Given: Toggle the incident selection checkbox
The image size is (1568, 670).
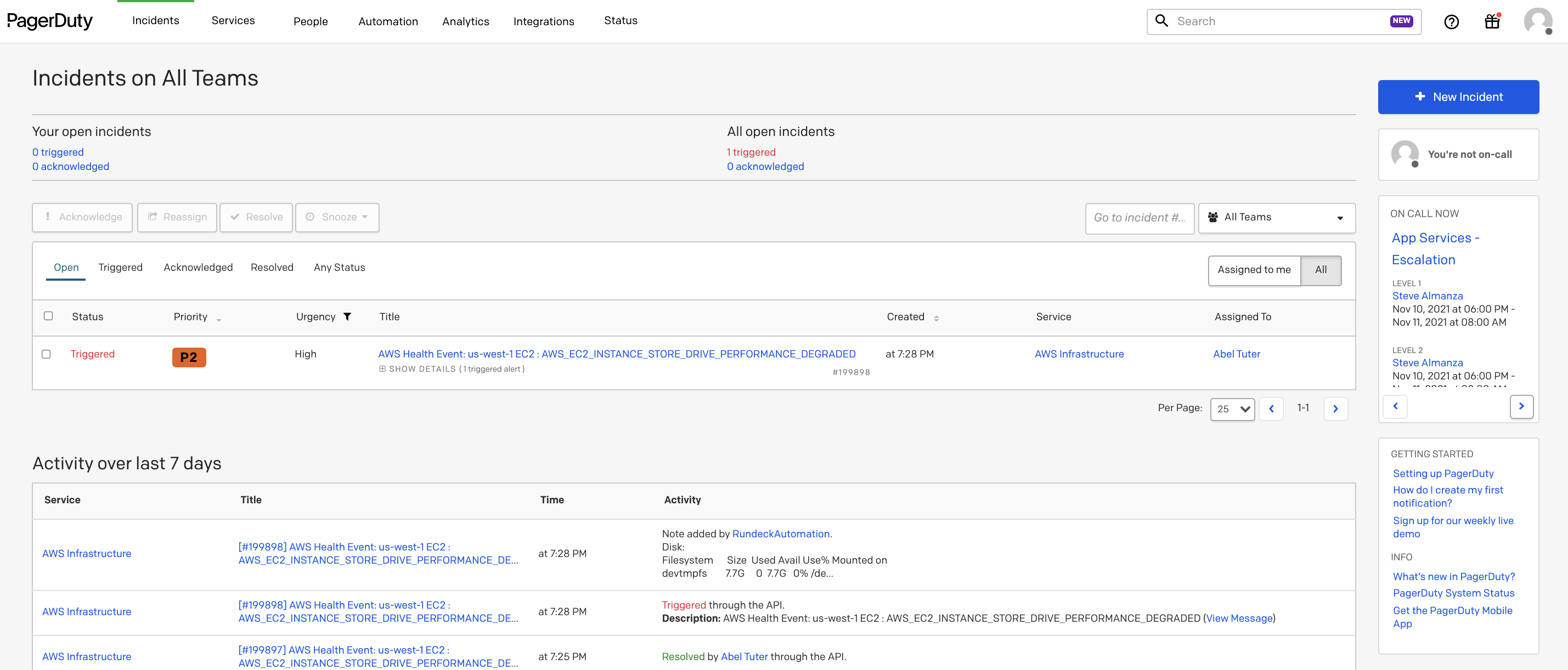Looking at the screenshot, I should (47, 353).
